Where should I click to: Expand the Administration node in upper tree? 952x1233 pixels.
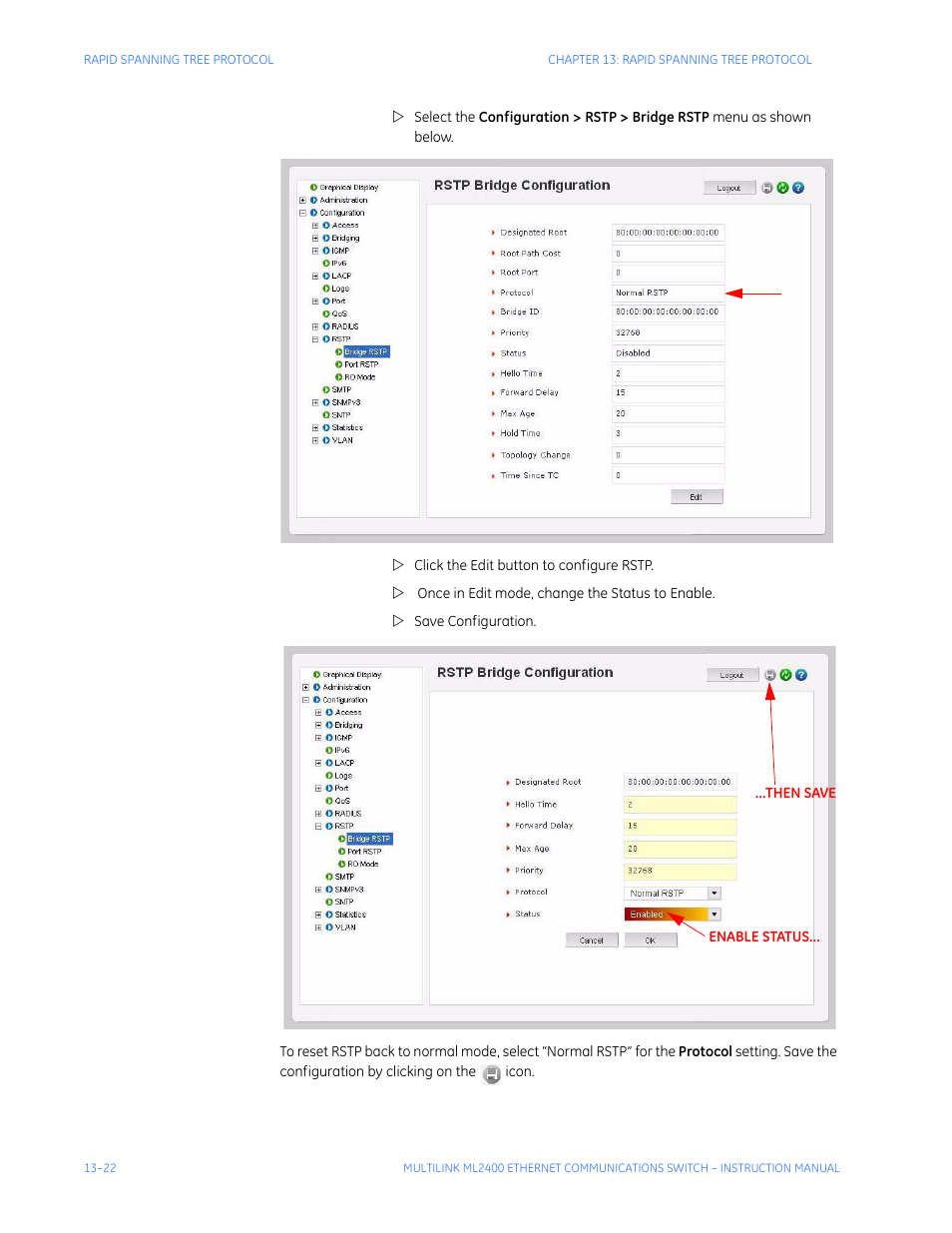302,201
